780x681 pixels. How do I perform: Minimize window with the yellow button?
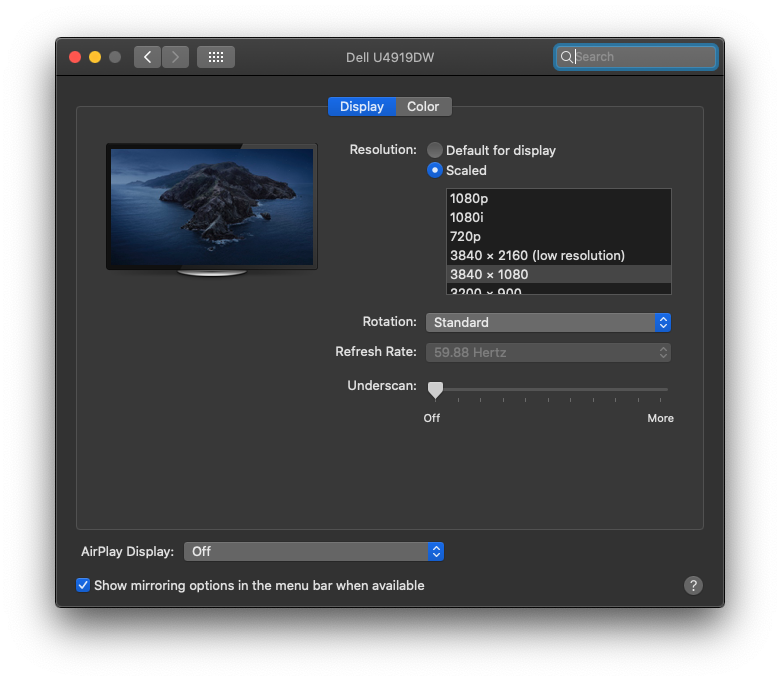pos(95,57)
